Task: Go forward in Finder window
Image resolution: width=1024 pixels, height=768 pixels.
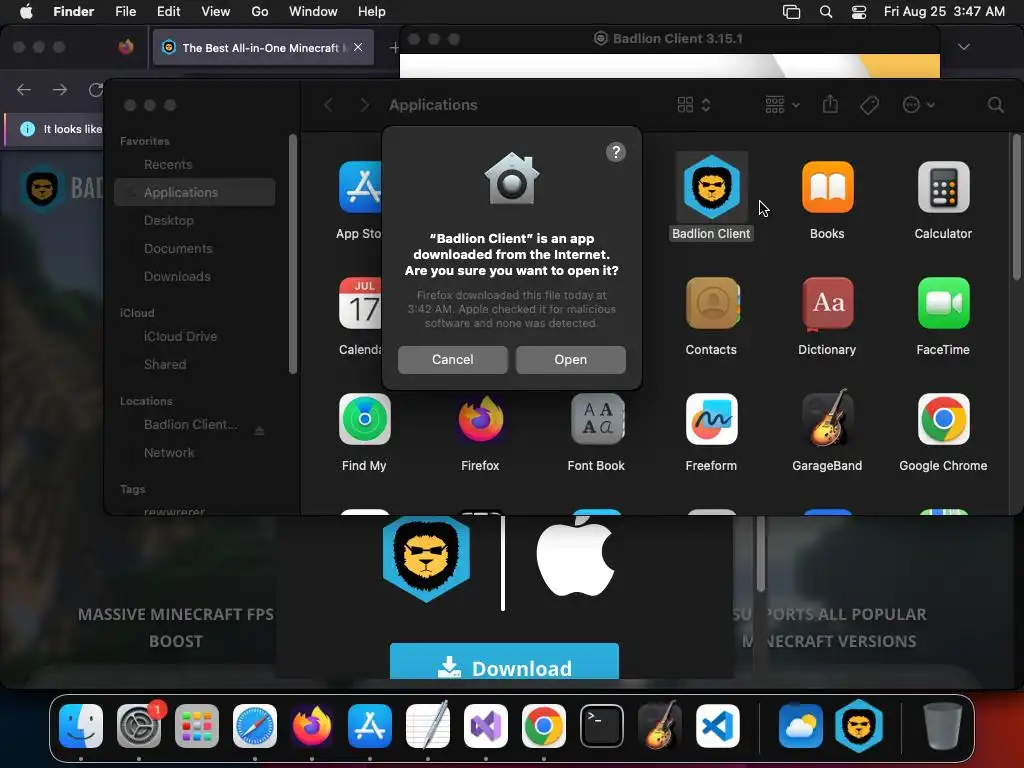Action: [364, 105]
